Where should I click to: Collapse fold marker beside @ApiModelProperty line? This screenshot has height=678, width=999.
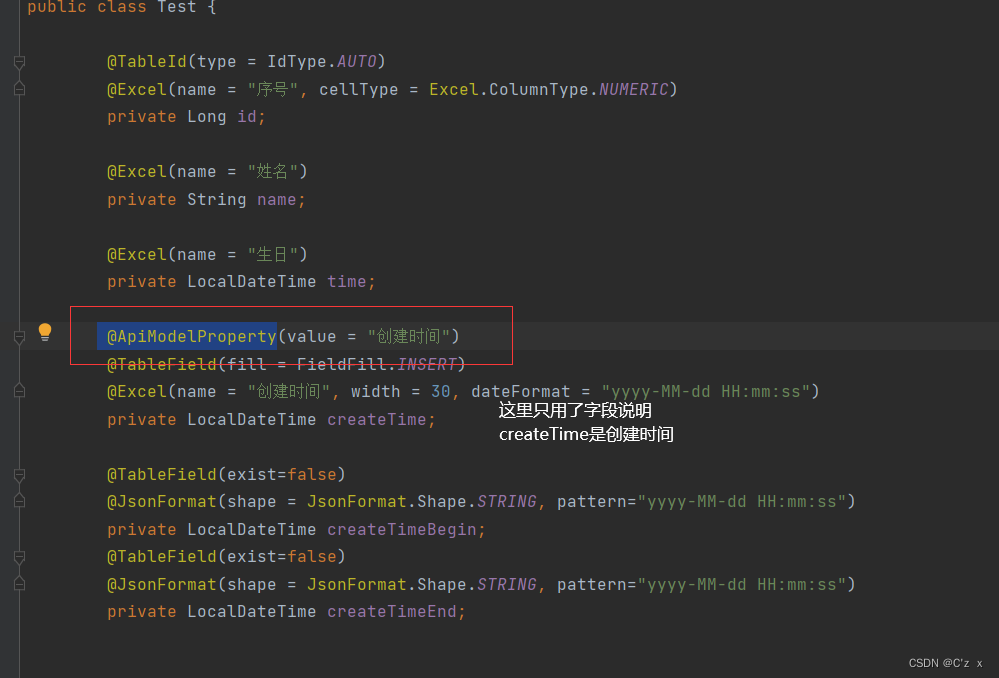tap(19, 336)
